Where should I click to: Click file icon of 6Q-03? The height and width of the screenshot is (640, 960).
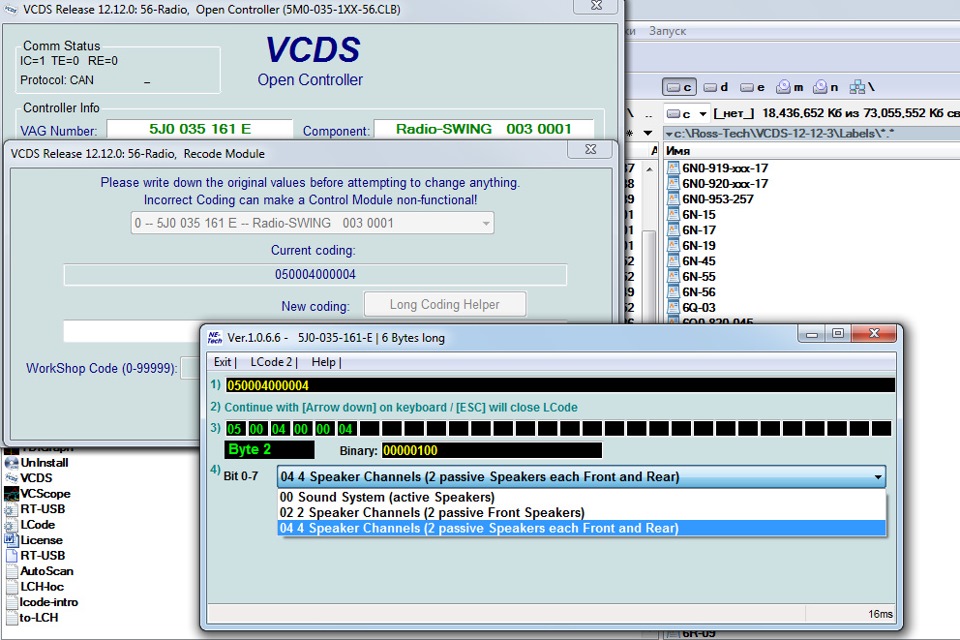[673, 307]
